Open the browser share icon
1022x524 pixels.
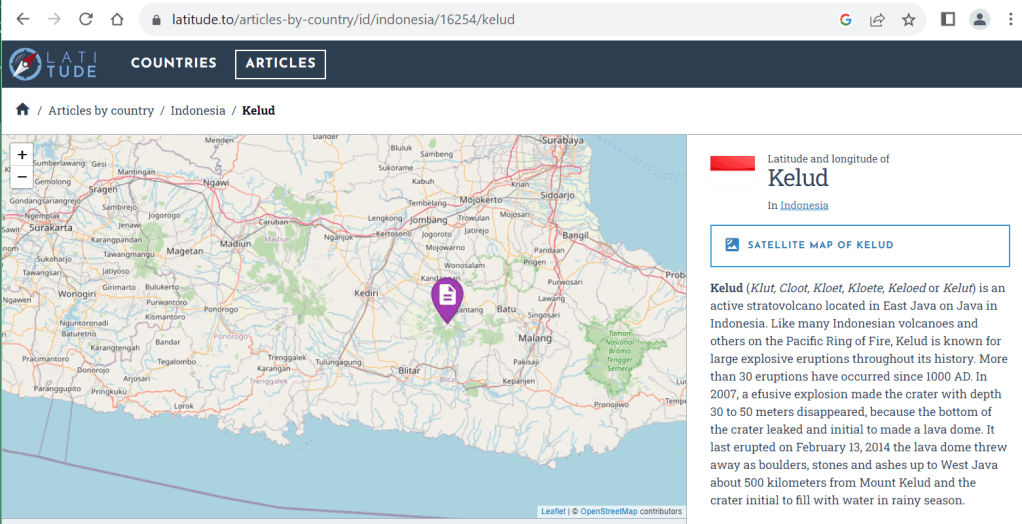877,19
